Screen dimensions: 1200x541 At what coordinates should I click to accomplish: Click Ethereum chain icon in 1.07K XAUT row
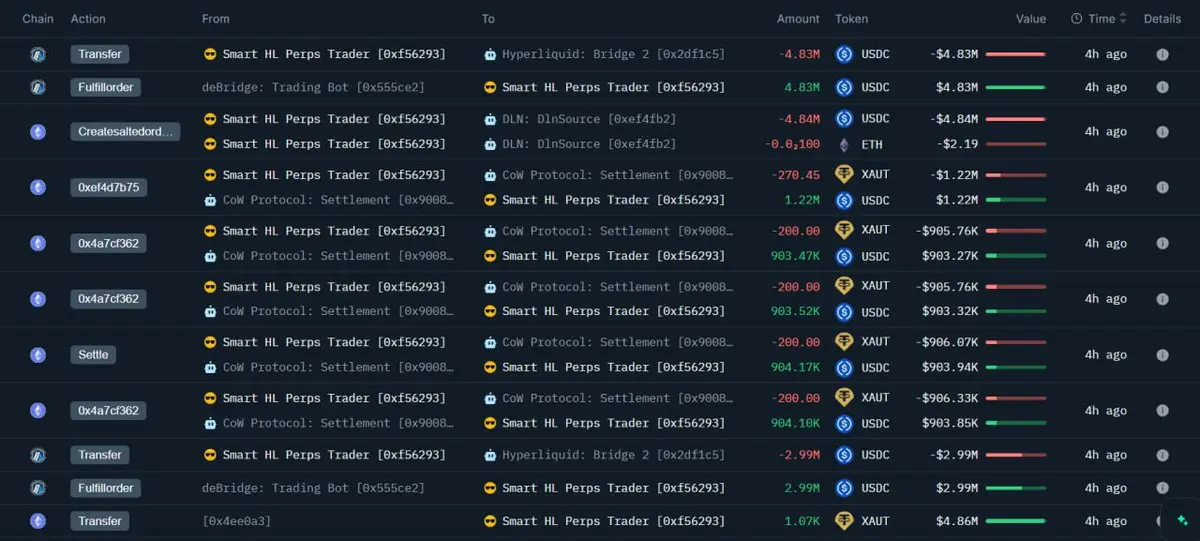(x=38, y=521)
